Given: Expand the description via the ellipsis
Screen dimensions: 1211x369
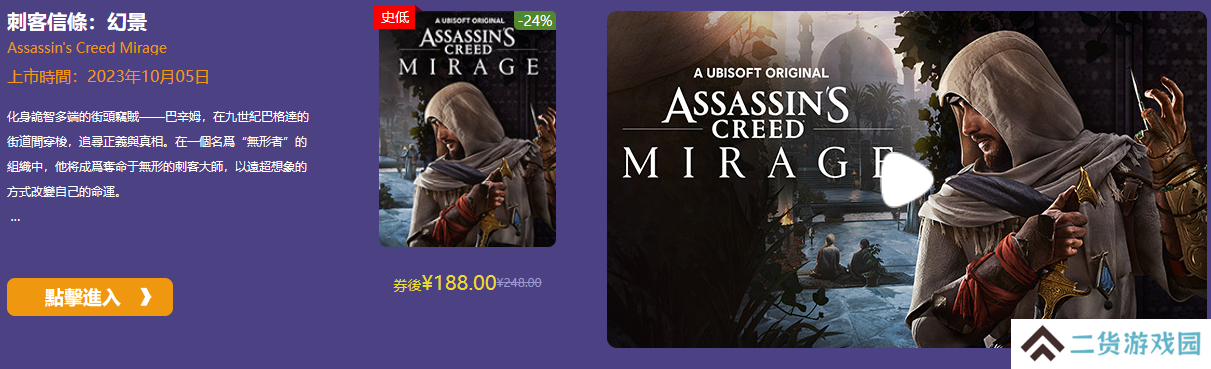Looking at the screenshot, I should coord(15,217).
